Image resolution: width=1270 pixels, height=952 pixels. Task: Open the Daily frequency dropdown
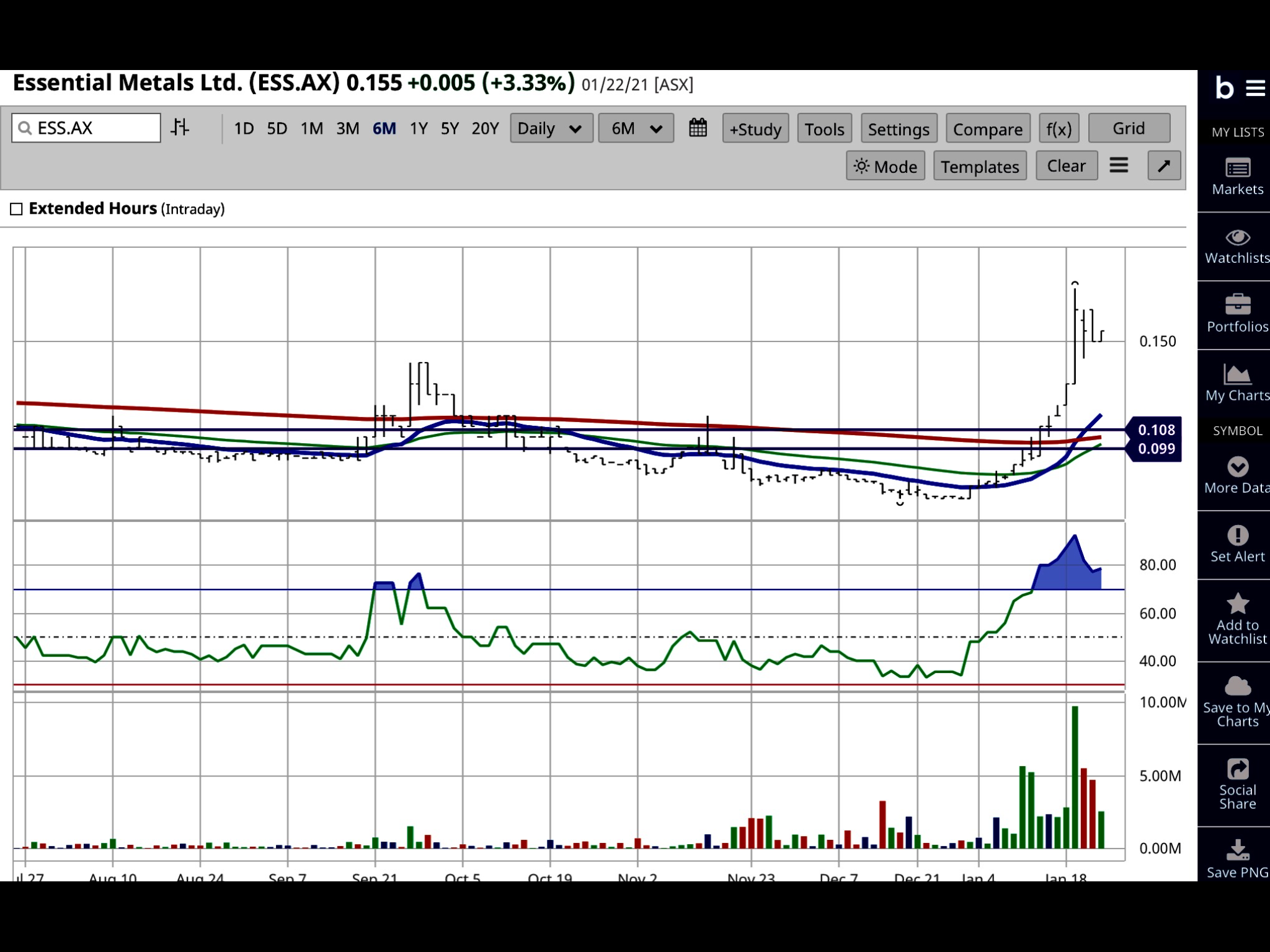pyautogui.click(x=551, y=128)
